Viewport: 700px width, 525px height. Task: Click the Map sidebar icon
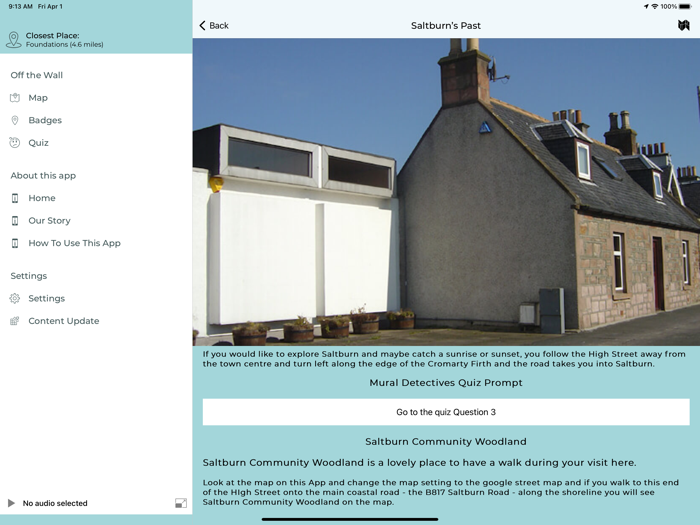point(15,97)
